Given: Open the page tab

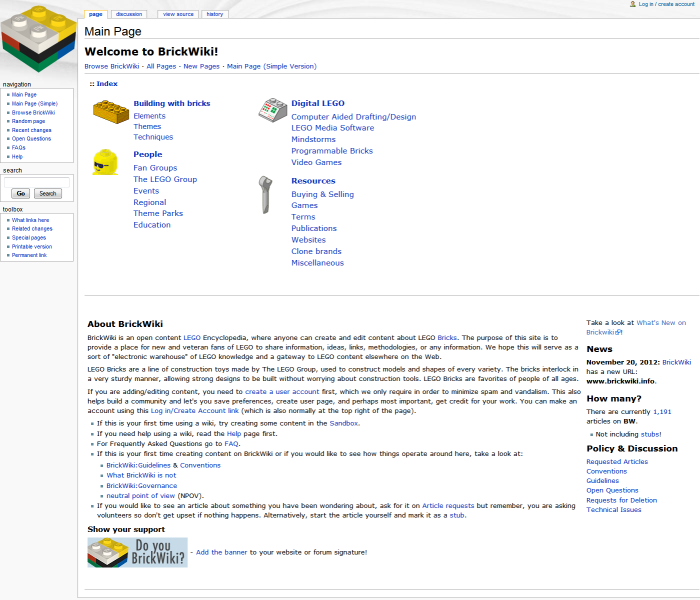Looking at the screenshot, I should click(96, 14).
